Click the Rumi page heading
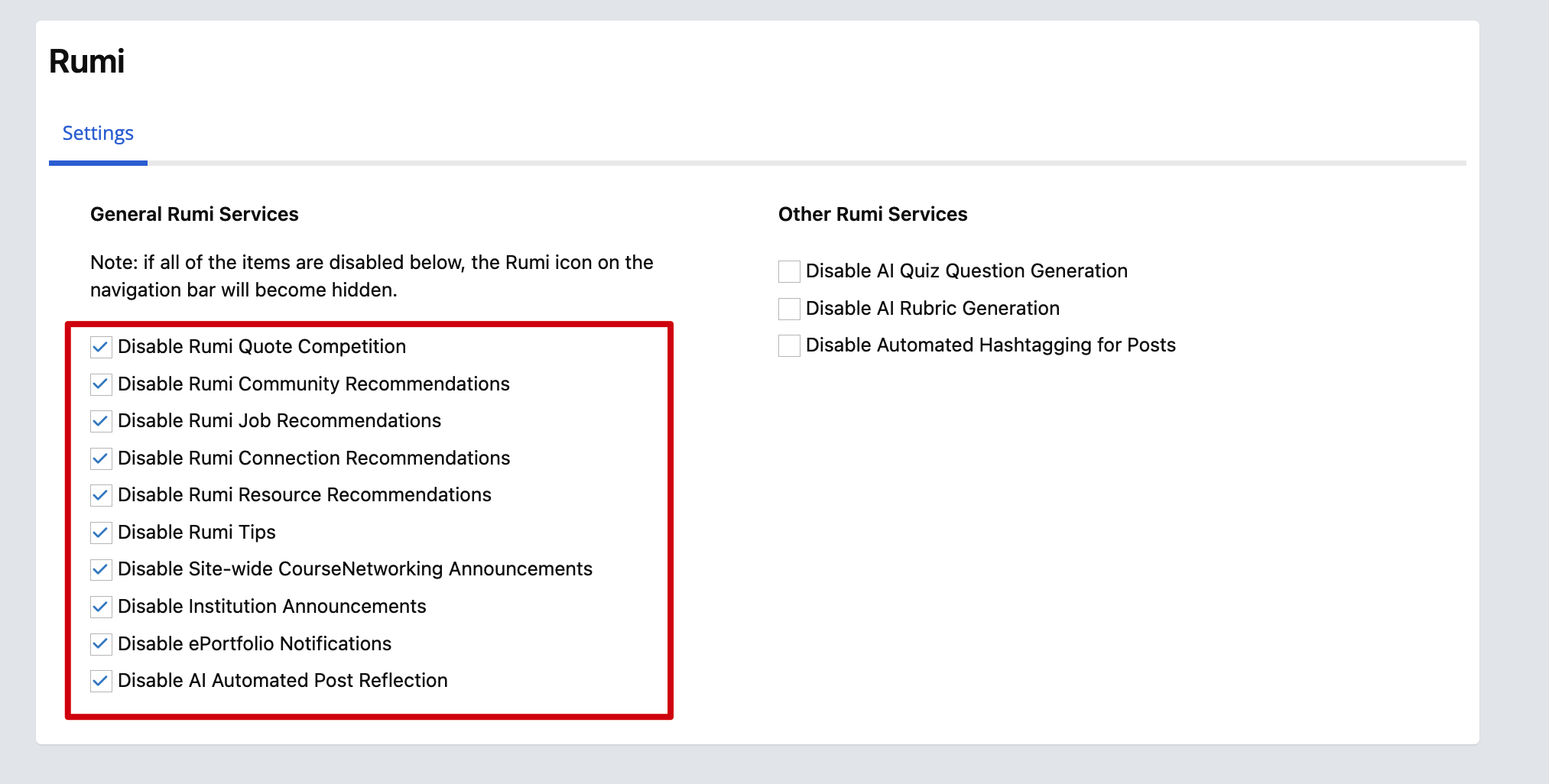 [x=87, y=61]
